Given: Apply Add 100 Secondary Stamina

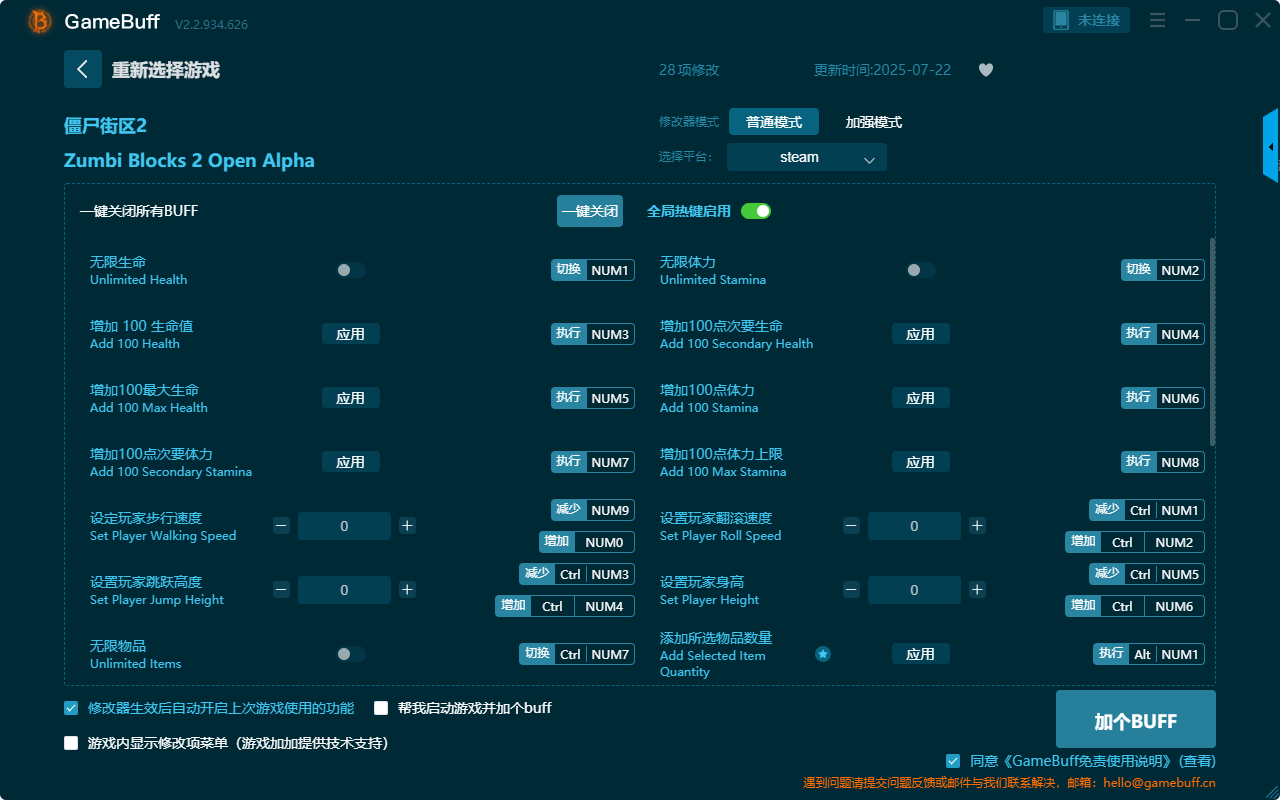Looking at the screenshot, I should pyautogui.click(x=351, y=462).
